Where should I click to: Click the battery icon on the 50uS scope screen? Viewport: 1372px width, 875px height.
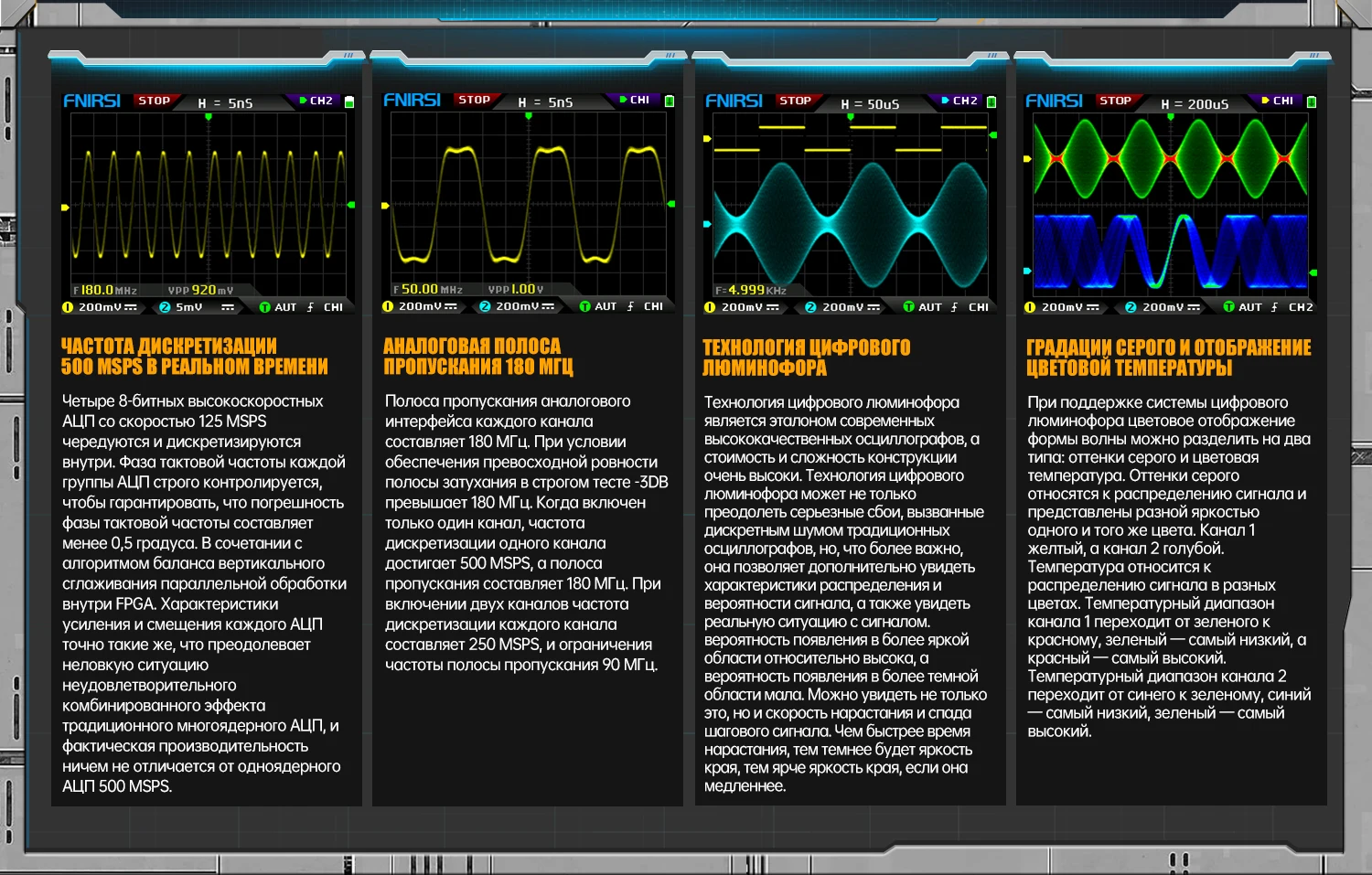(991, 101)
